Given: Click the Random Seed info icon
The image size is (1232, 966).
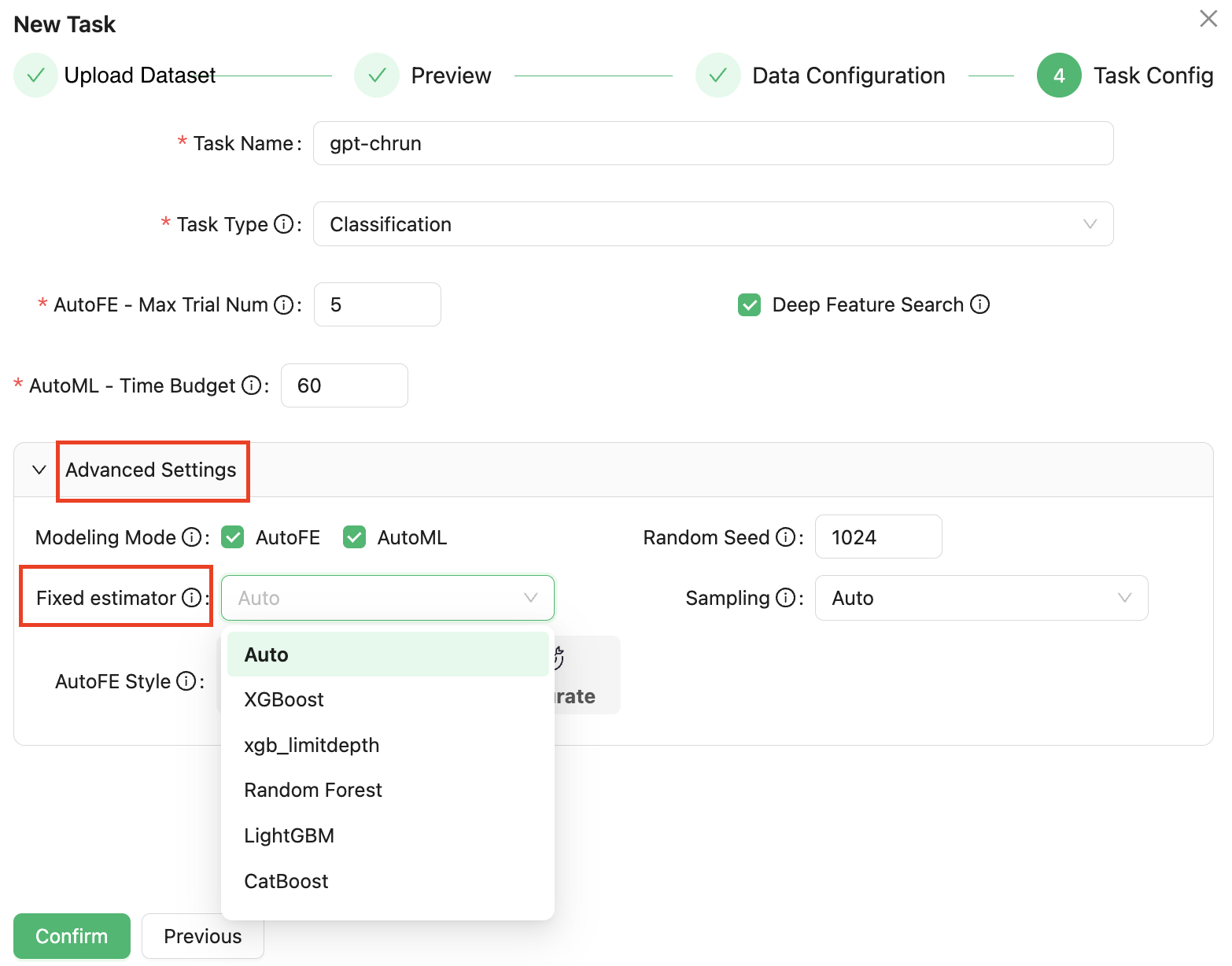Looking at the screenshot, I should coord(785,537).
